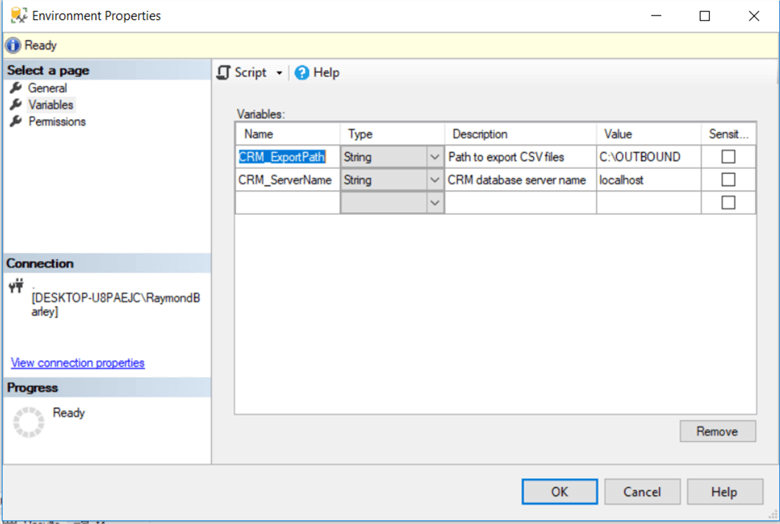Enable Sensitive checkbox for CRM_ServerName
Image resolution: width=780 pixels, height=524 pixels.
coord(728,180)
